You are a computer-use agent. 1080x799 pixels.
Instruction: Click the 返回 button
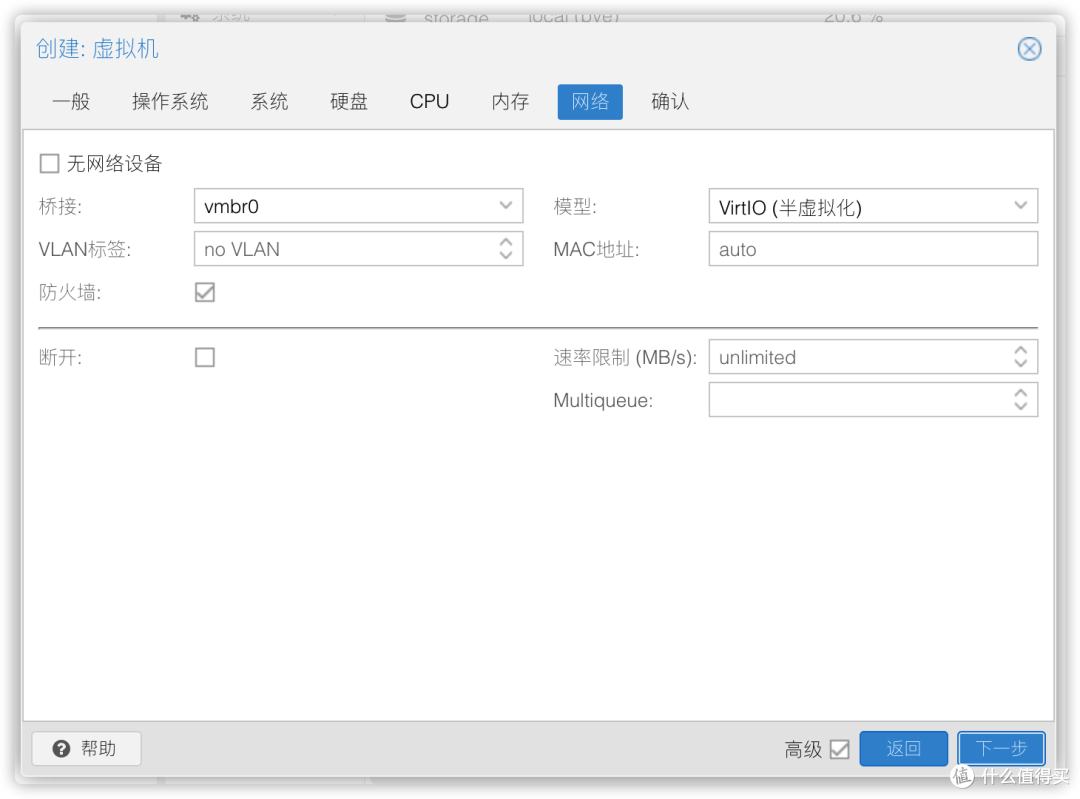coord(903,748)
